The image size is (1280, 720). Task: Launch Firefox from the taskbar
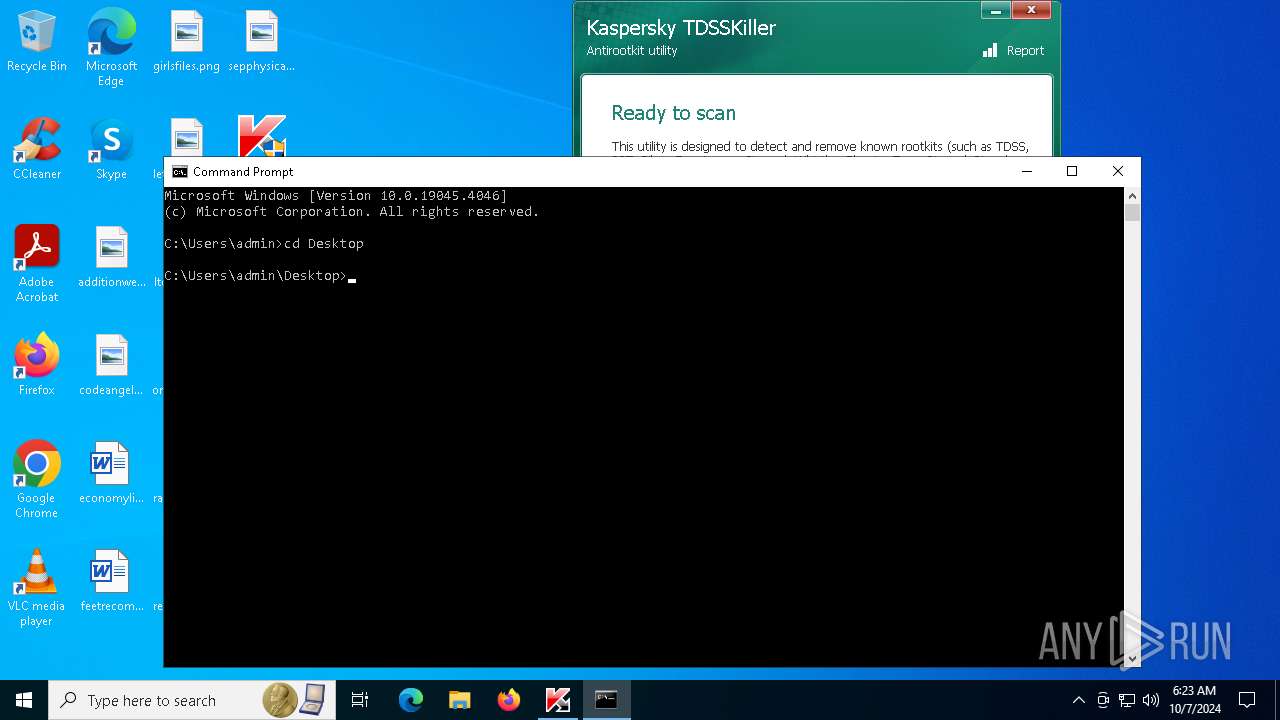click(x=509, y=700)
